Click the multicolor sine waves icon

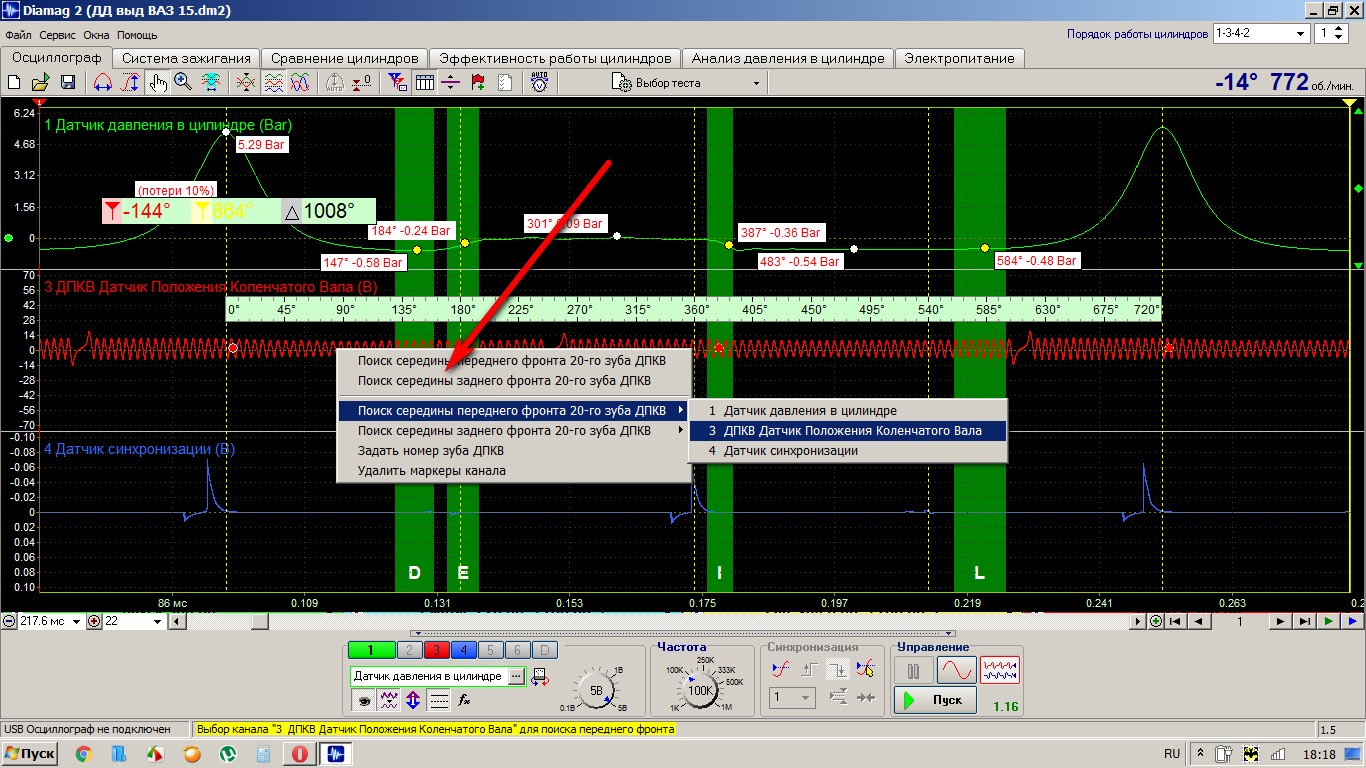pos(299,83)
